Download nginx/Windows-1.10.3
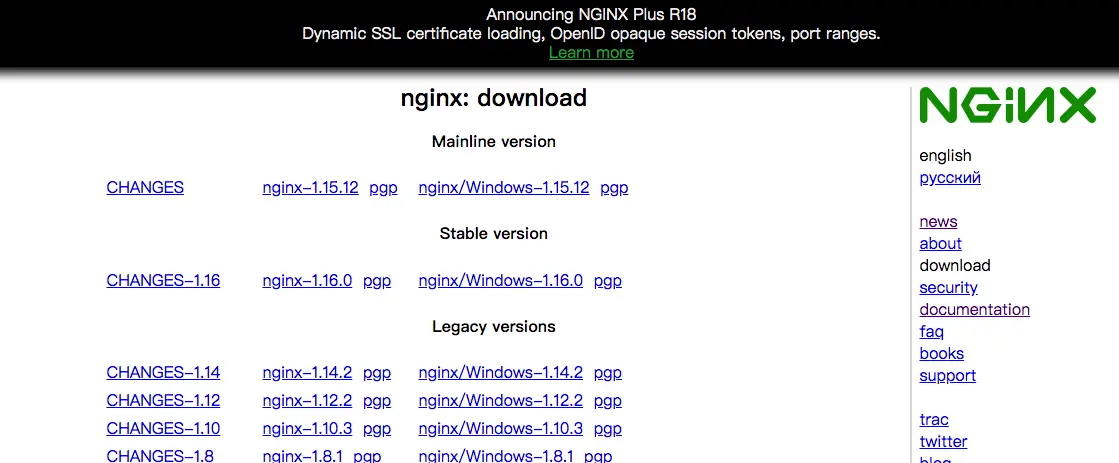 tap(500, 428)
